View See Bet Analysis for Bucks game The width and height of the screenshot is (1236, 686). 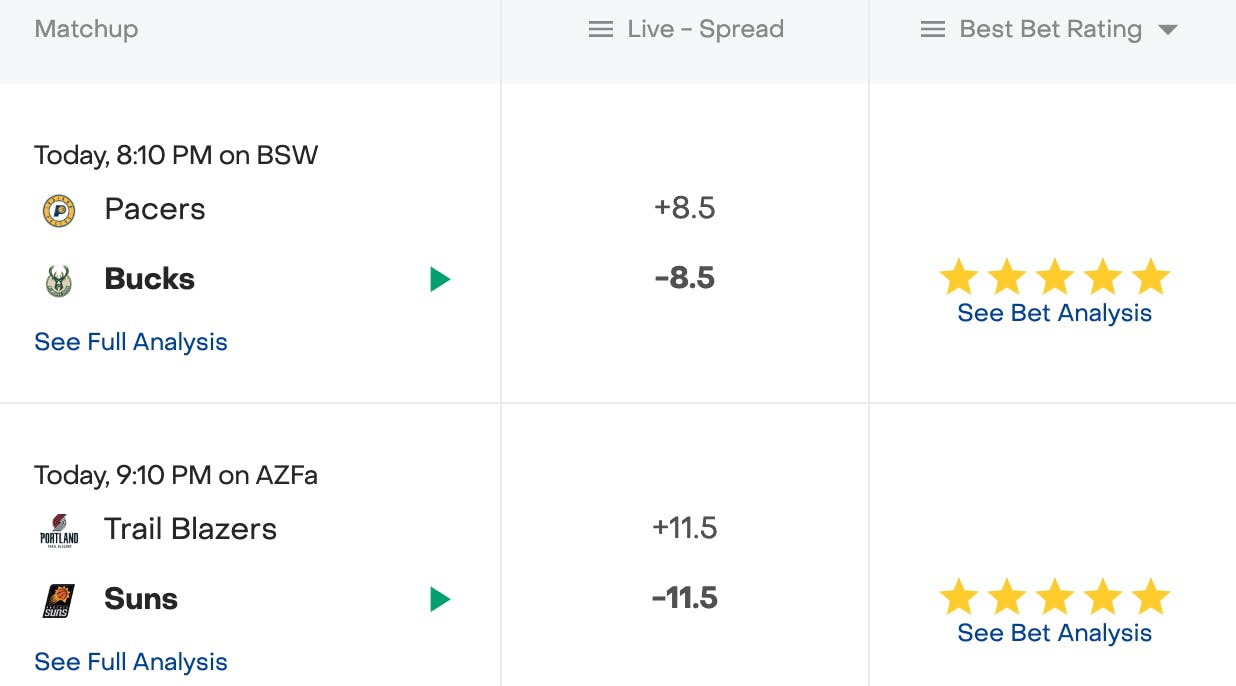click(x=1054, y=313)
